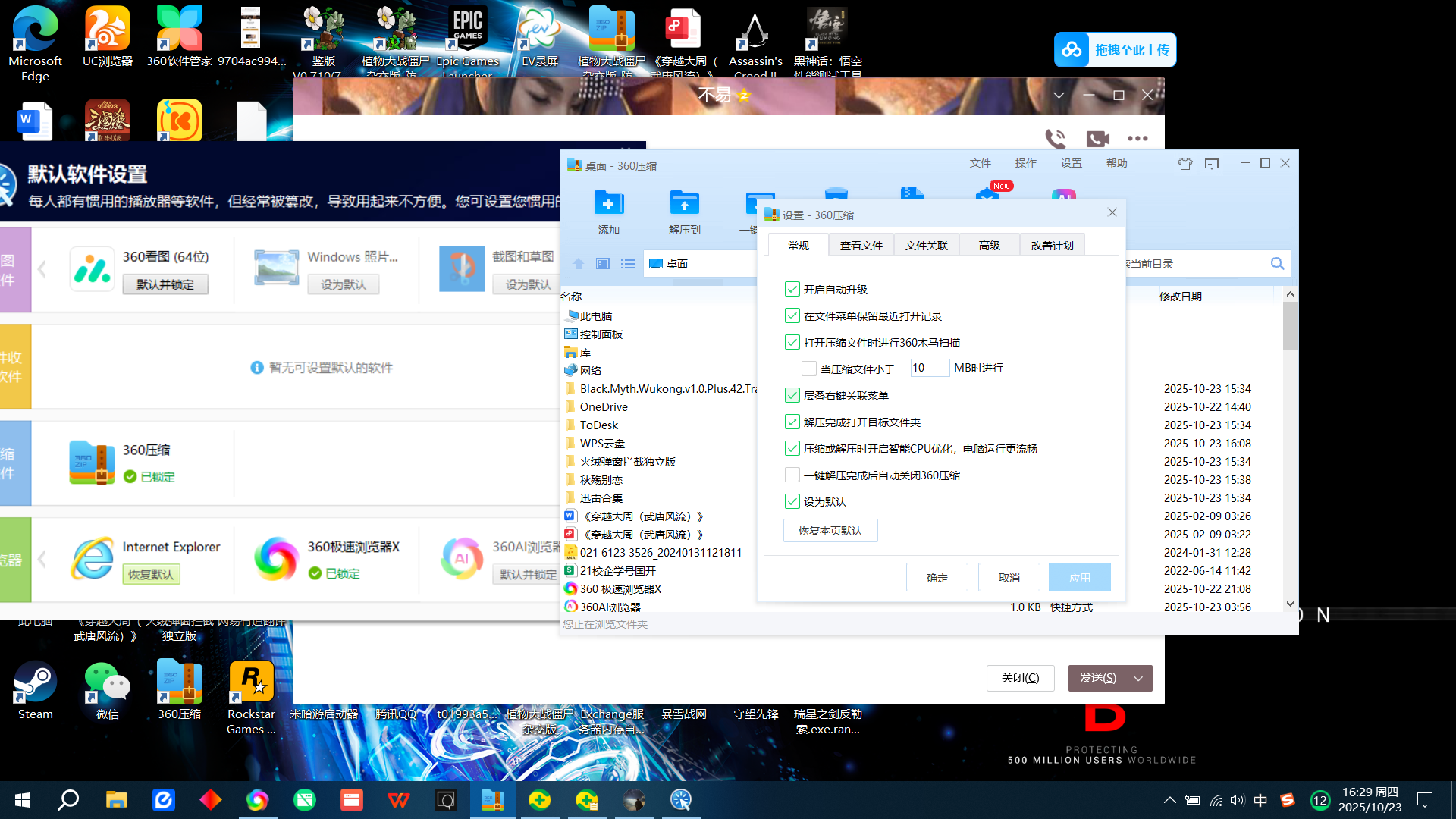Expand the chevron dropdown in chat titlebar
The height and width of the screenshot is (819, 1456).
(x=1059, y=96)
